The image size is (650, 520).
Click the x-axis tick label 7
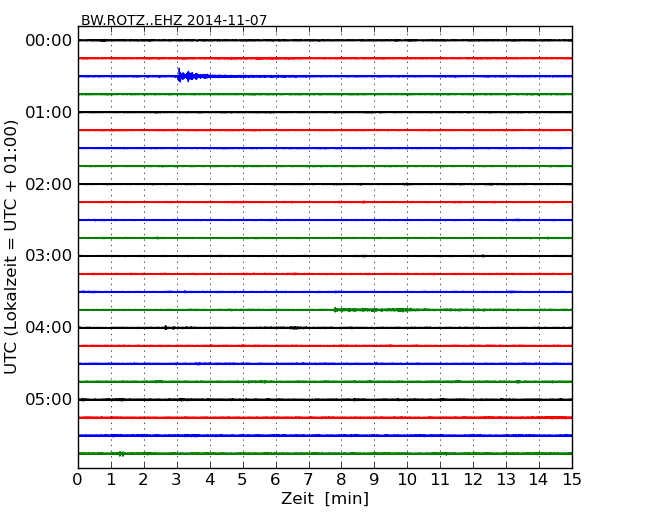tap(308, 480)
